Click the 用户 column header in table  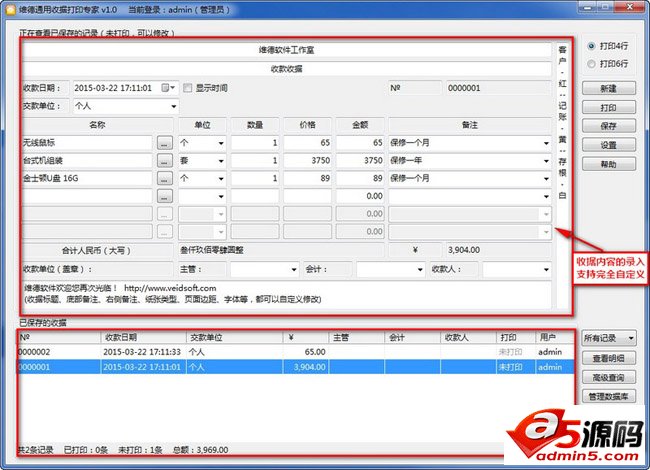point(554,337)
